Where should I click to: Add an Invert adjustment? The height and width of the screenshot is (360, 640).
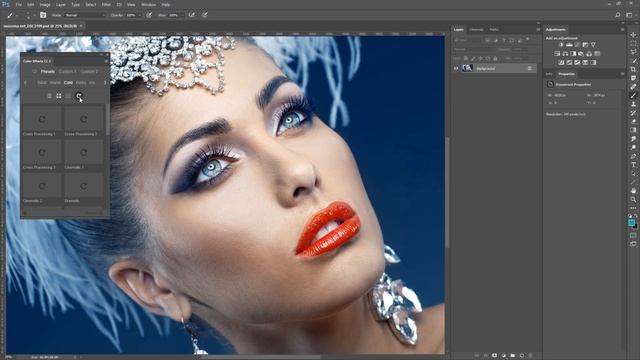coord(561,63)
